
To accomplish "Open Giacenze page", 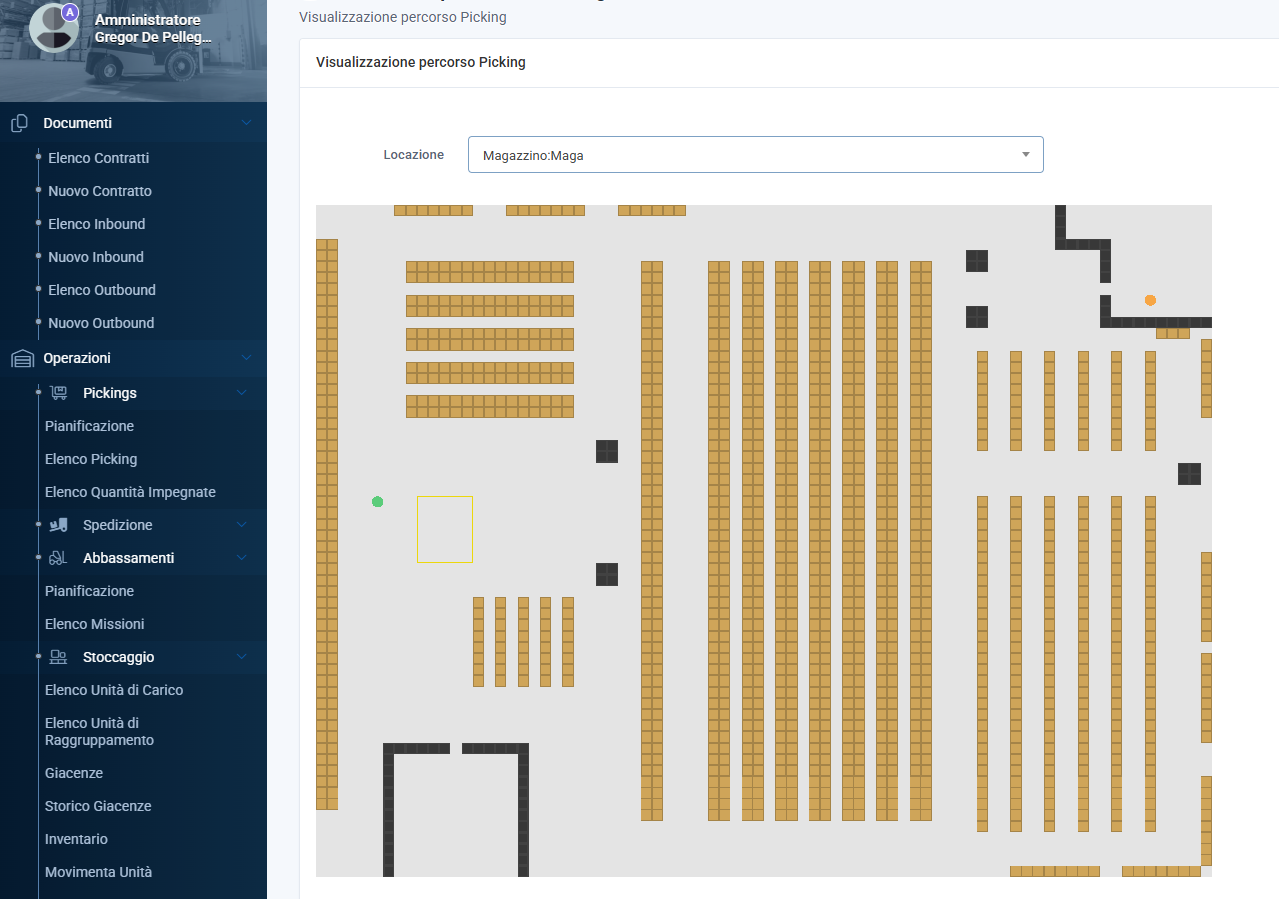I will [x=74, y=773].
